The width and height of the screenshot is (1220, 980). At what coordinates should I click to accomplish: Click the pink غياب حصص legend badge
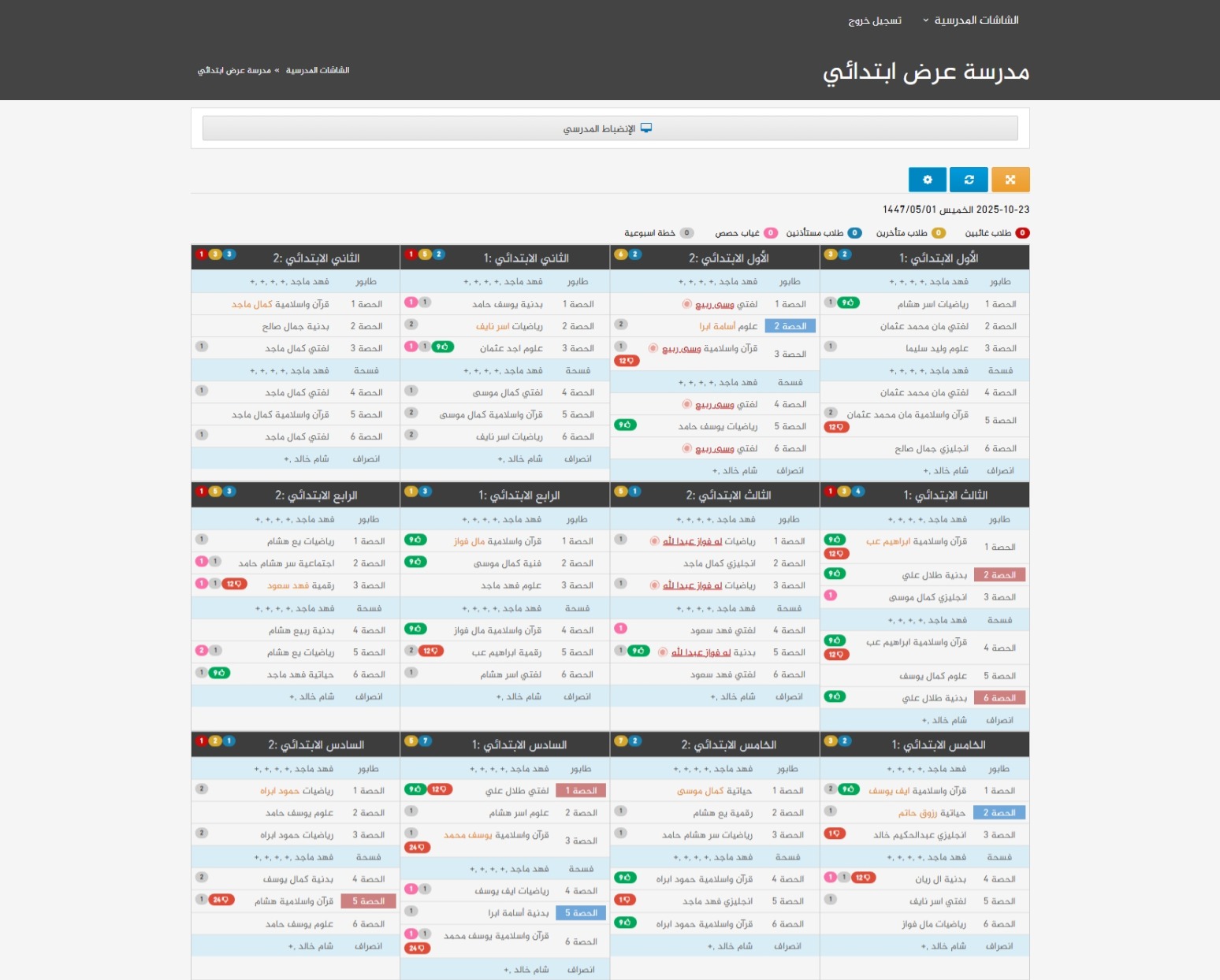pyautogui.click(x=771, y=233)
